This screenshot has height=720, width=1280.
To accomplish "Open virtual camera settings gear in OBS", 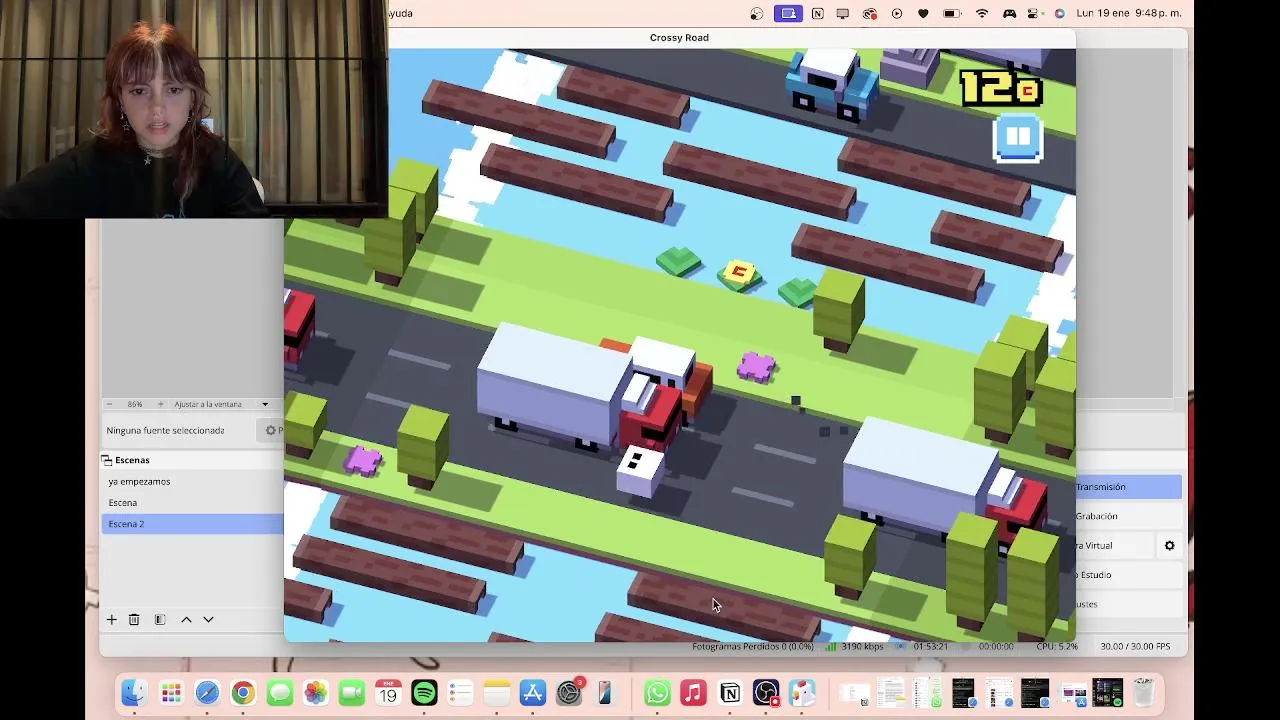I will pyautogui.click(x=1169, y=545).
